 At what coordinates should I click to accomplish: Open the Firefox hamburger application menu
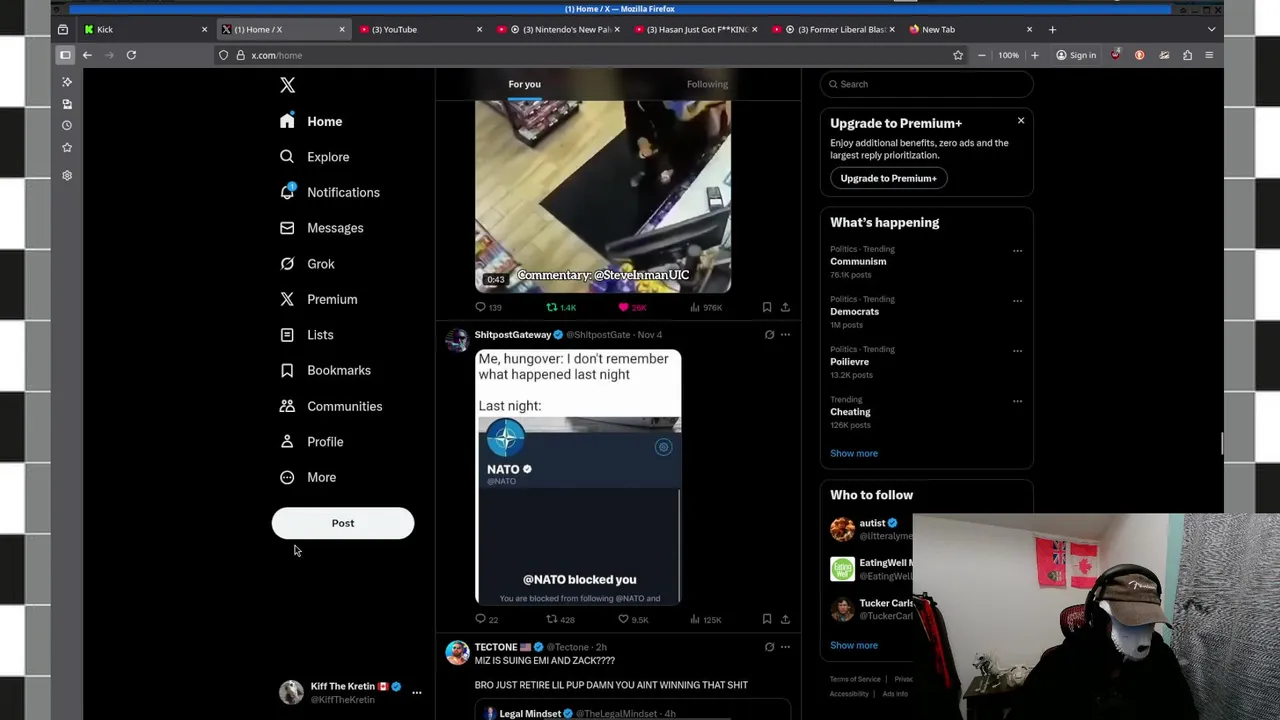(1209, 55)
